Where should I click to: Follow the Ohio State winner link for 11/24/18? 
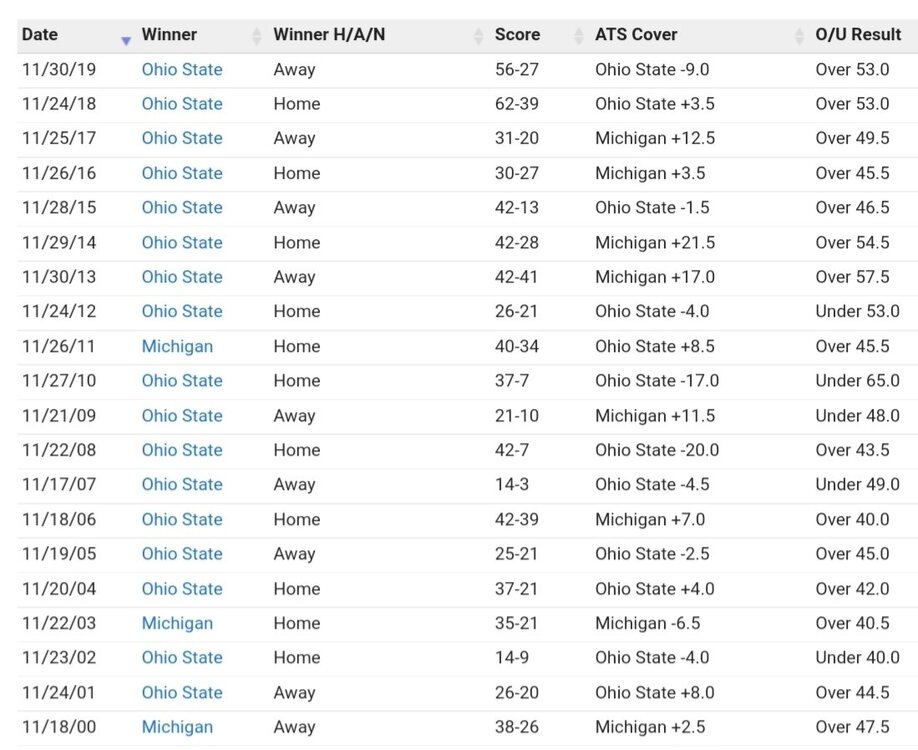pos(182,104)
